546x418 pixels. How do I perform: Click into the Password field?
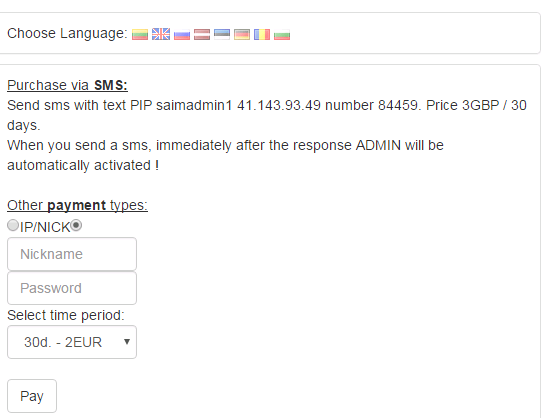pyautogui.click(x=72, y=288)
